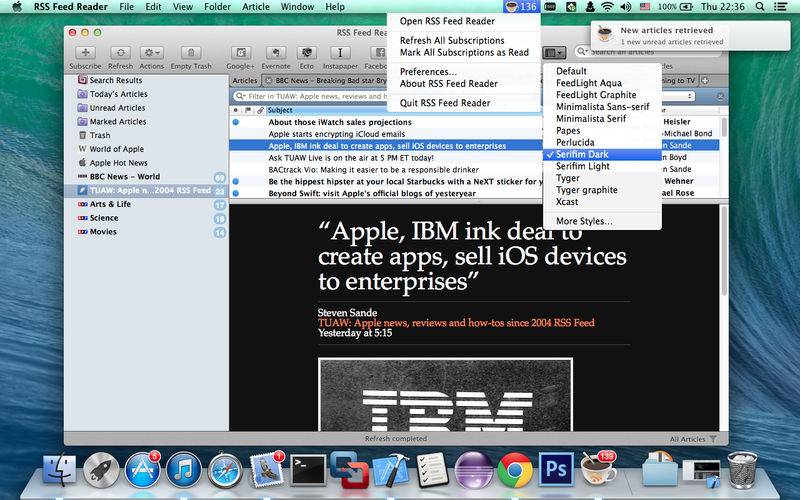Open Finder from the Dock
Screen dimensions: 800x500
coord(59,469)
